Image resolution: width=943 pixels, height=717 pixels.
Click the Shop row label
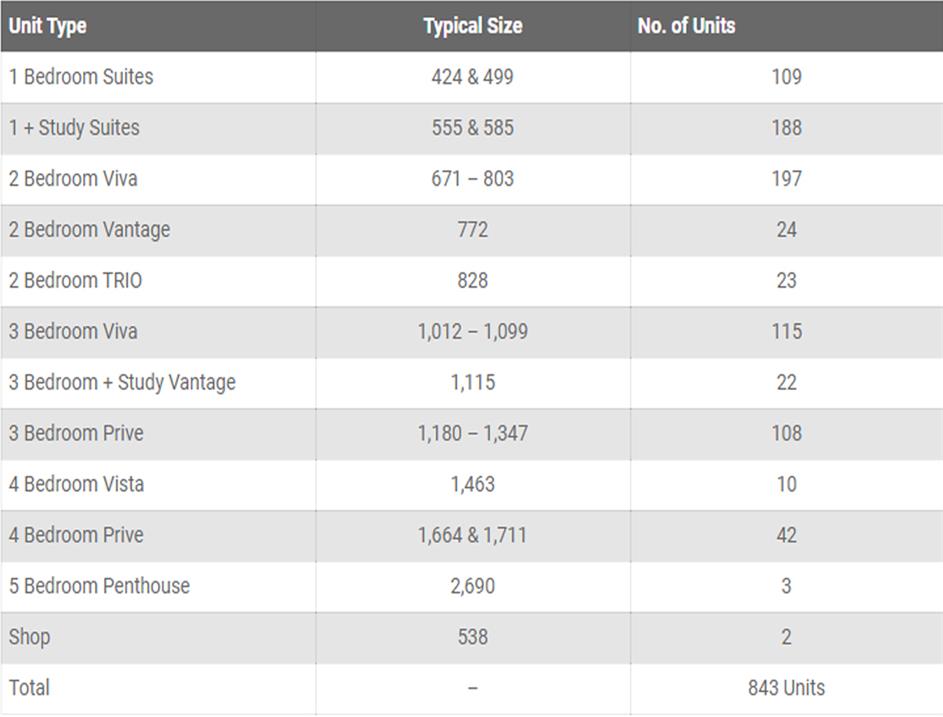pyautogui.click(x=29, y=638)
